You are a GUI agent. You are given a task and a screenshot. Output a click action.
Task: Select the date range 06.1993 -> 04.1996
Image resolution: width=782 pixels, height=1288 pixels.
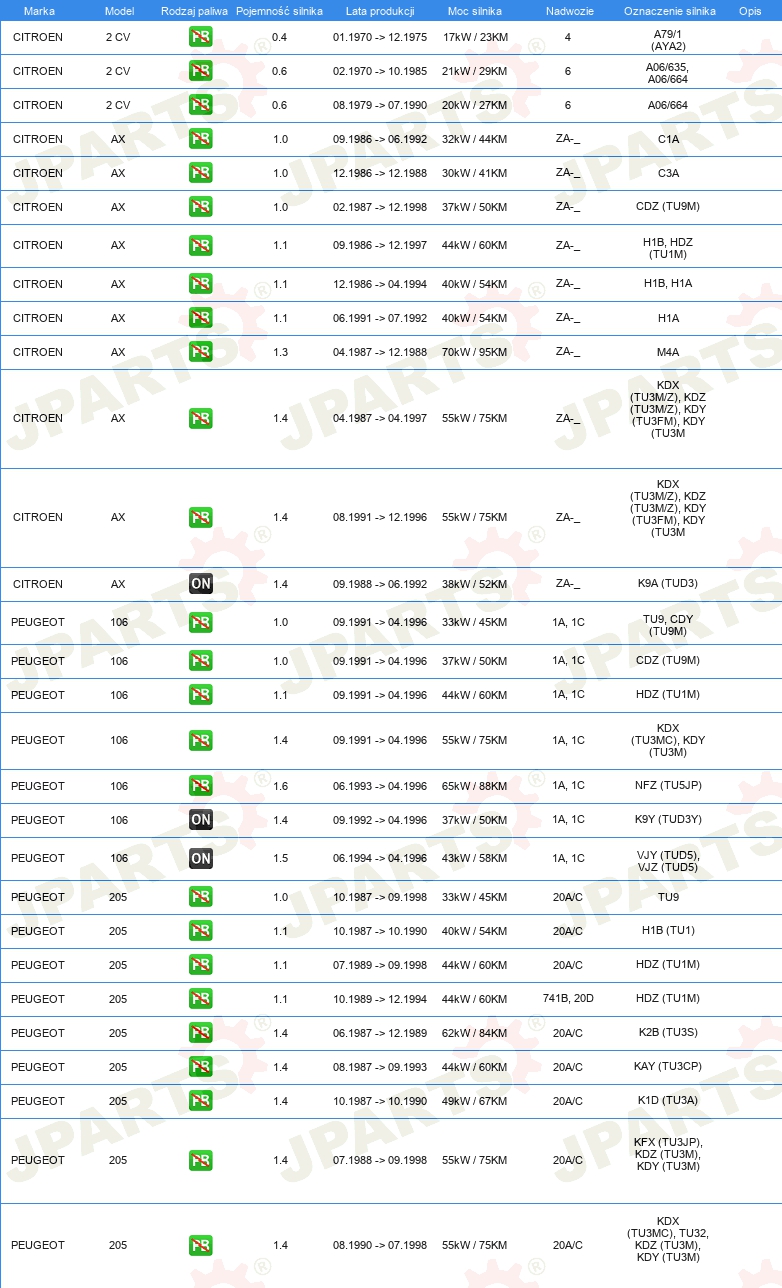pos(380,786)
